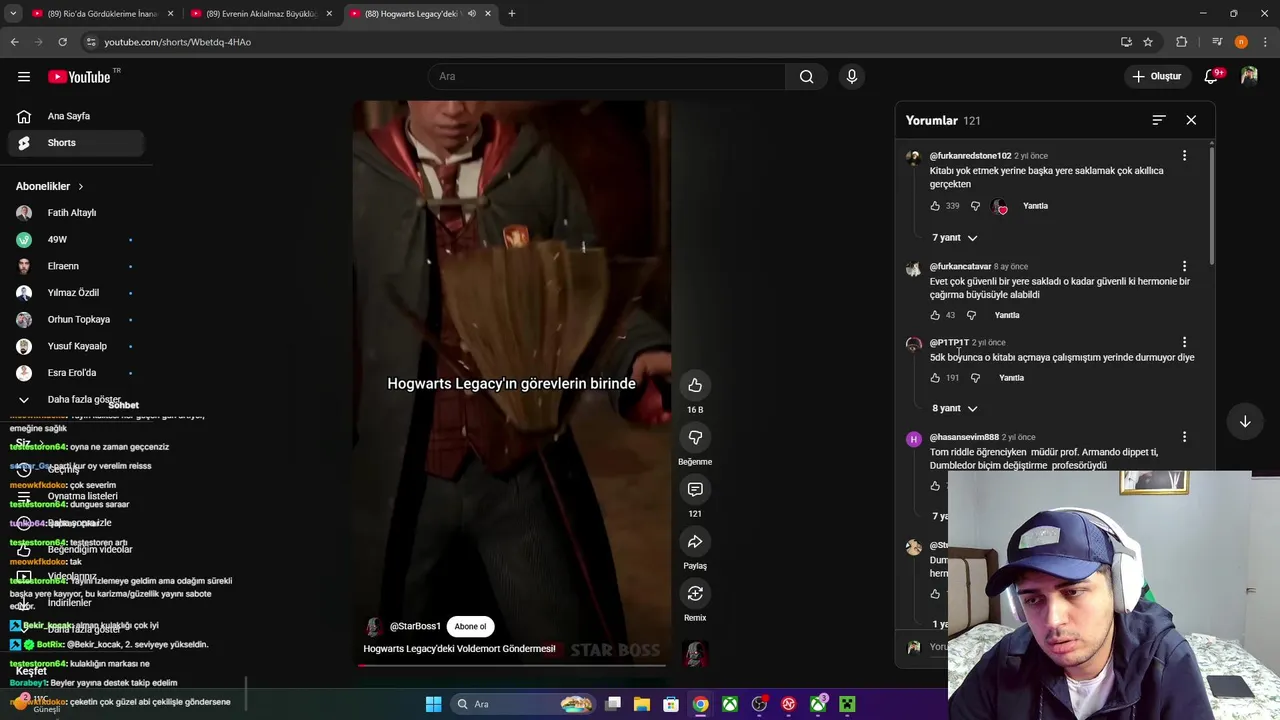
Task: Mute the Hogwarts Legacy tab audio icon
Action: 471,14
